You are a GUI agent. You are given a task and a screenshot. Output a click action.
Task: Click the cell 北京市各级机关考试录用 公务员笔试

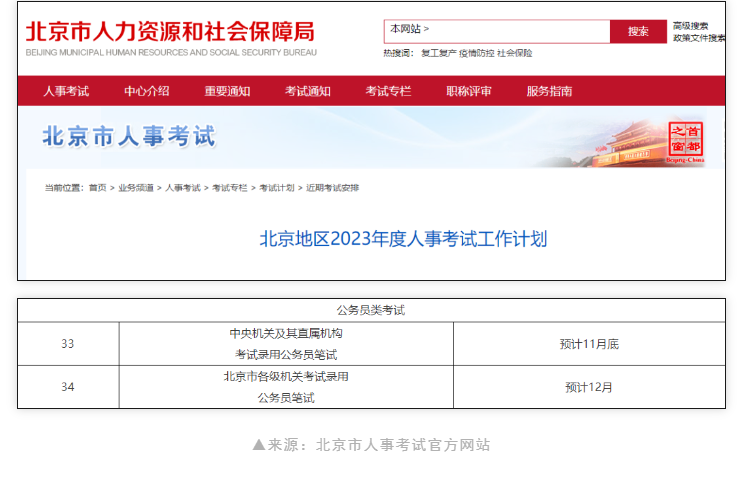click(286, 387)
